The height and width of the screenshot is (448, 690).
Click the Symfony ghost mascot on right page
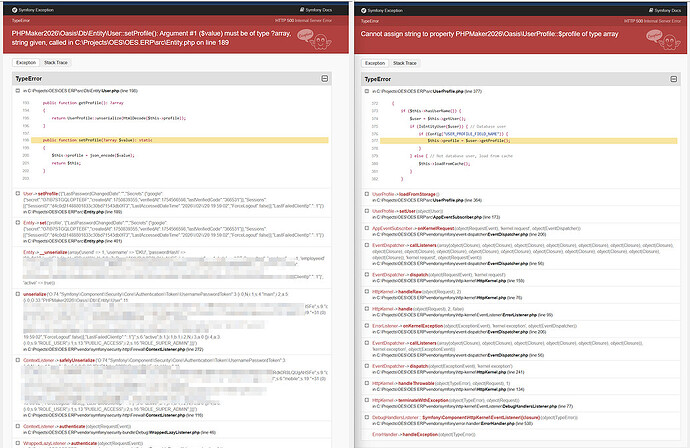click(x=661, y=36)
